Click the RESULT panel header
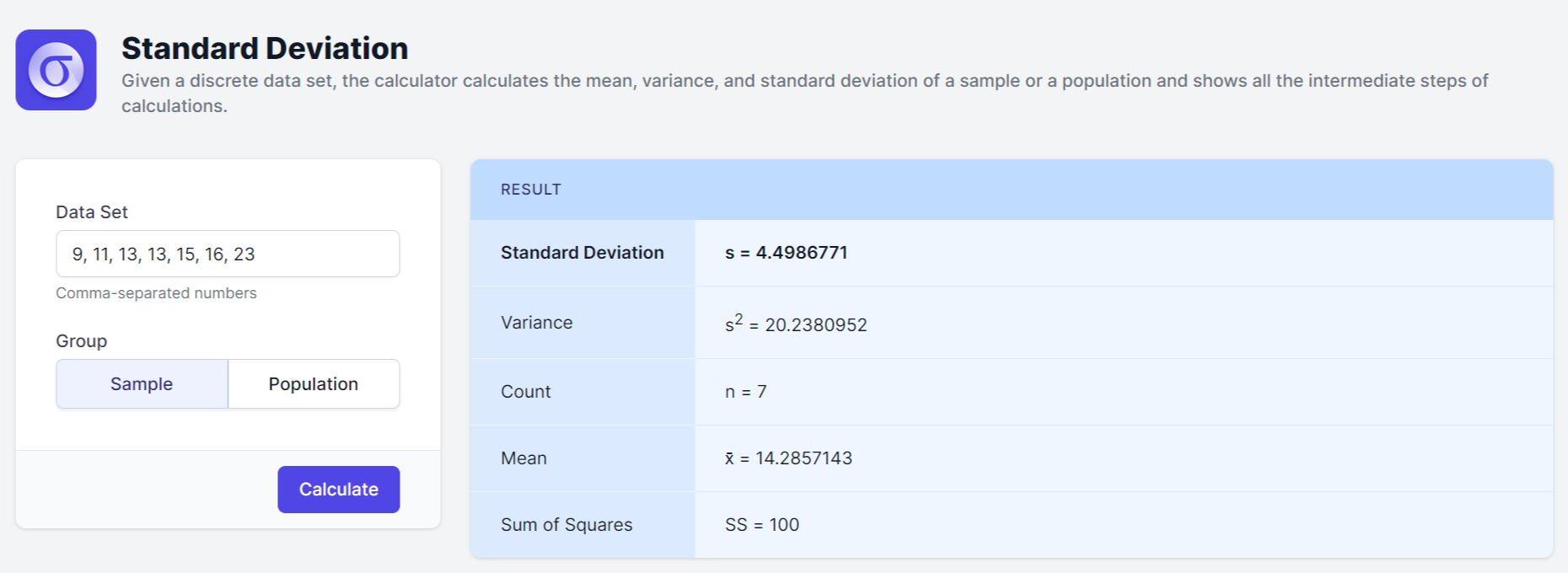1568x573 pixels. point(531,190)
